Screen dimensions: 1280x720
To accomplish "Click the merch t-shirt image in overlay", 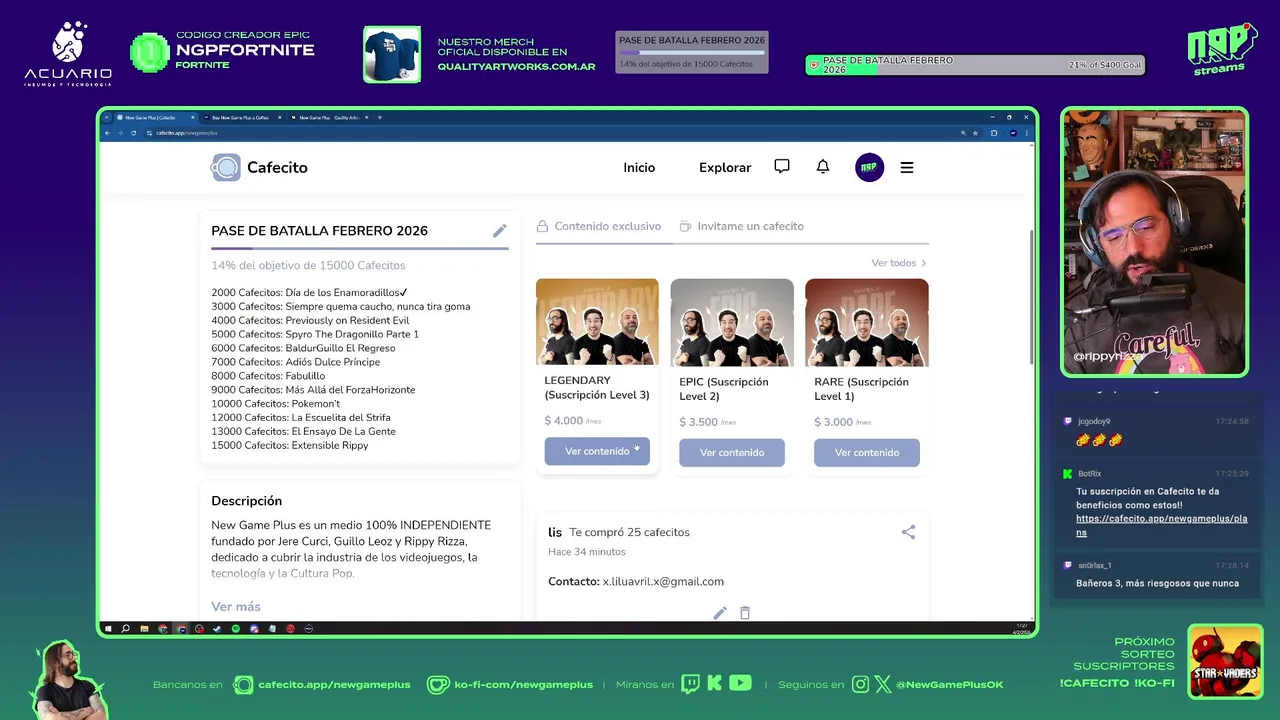I will pyautogui.click(x=392, y=54).
